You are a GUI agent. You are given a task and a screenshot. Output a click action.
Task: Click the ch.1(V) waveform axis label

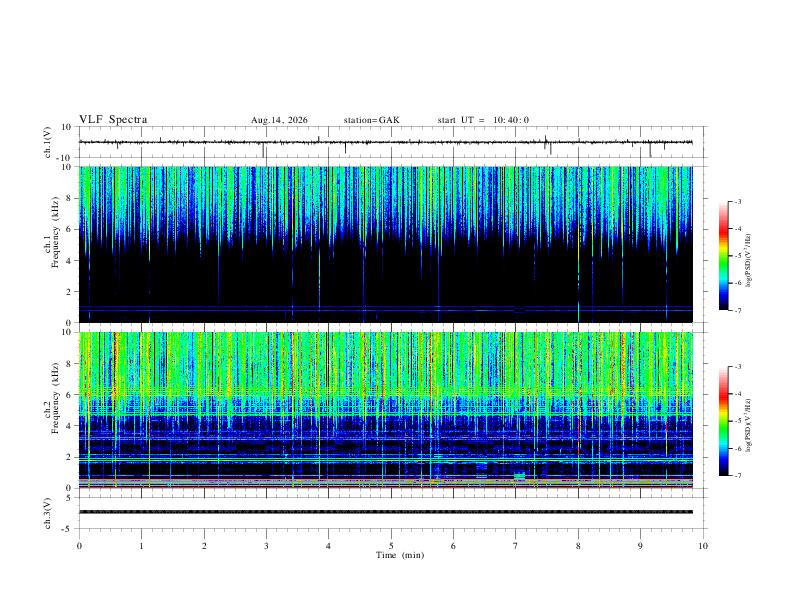click(x=48, y=142)
